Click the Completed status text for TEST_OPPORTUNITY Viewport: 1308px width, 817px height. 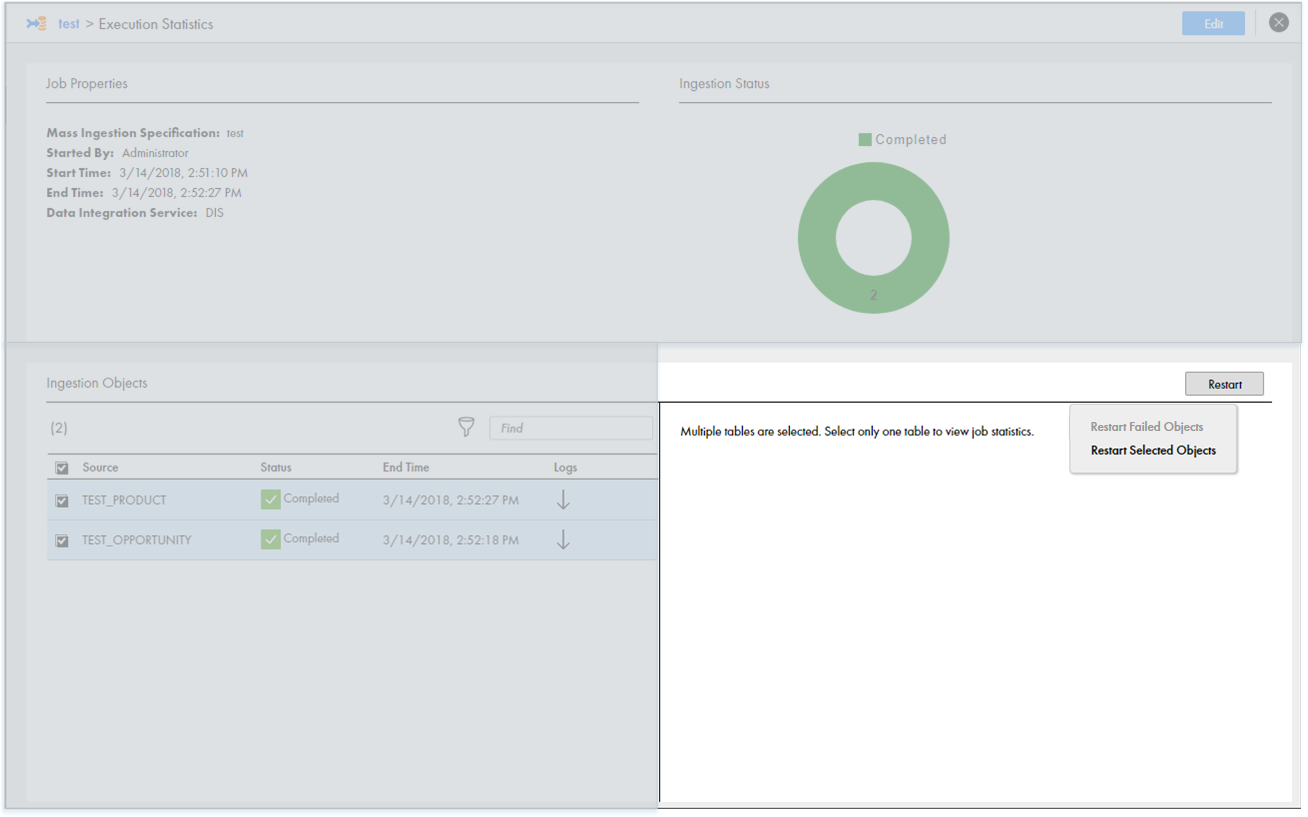click(x=311, y=538)
